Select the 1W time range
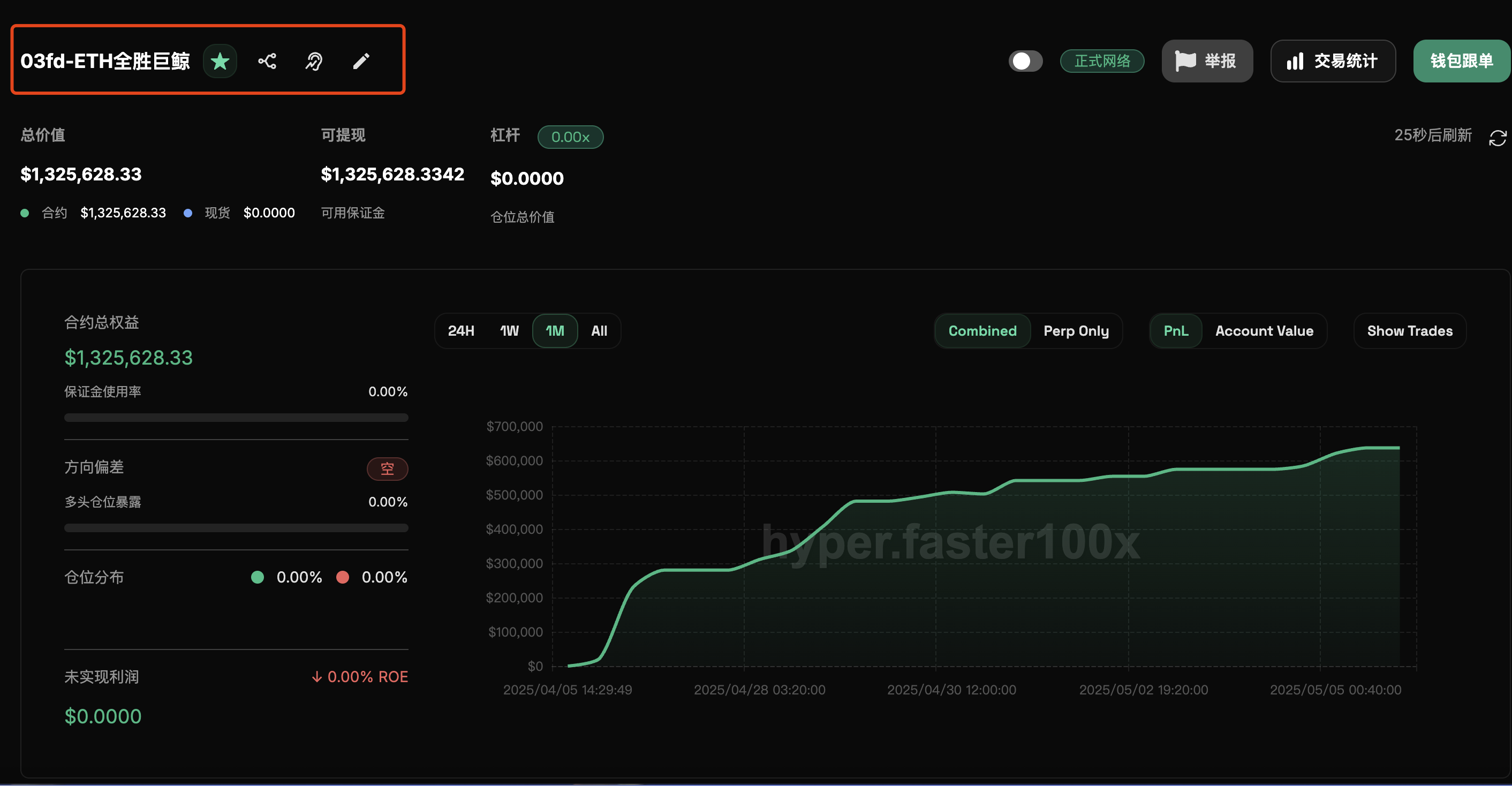 tap(509, 331)
